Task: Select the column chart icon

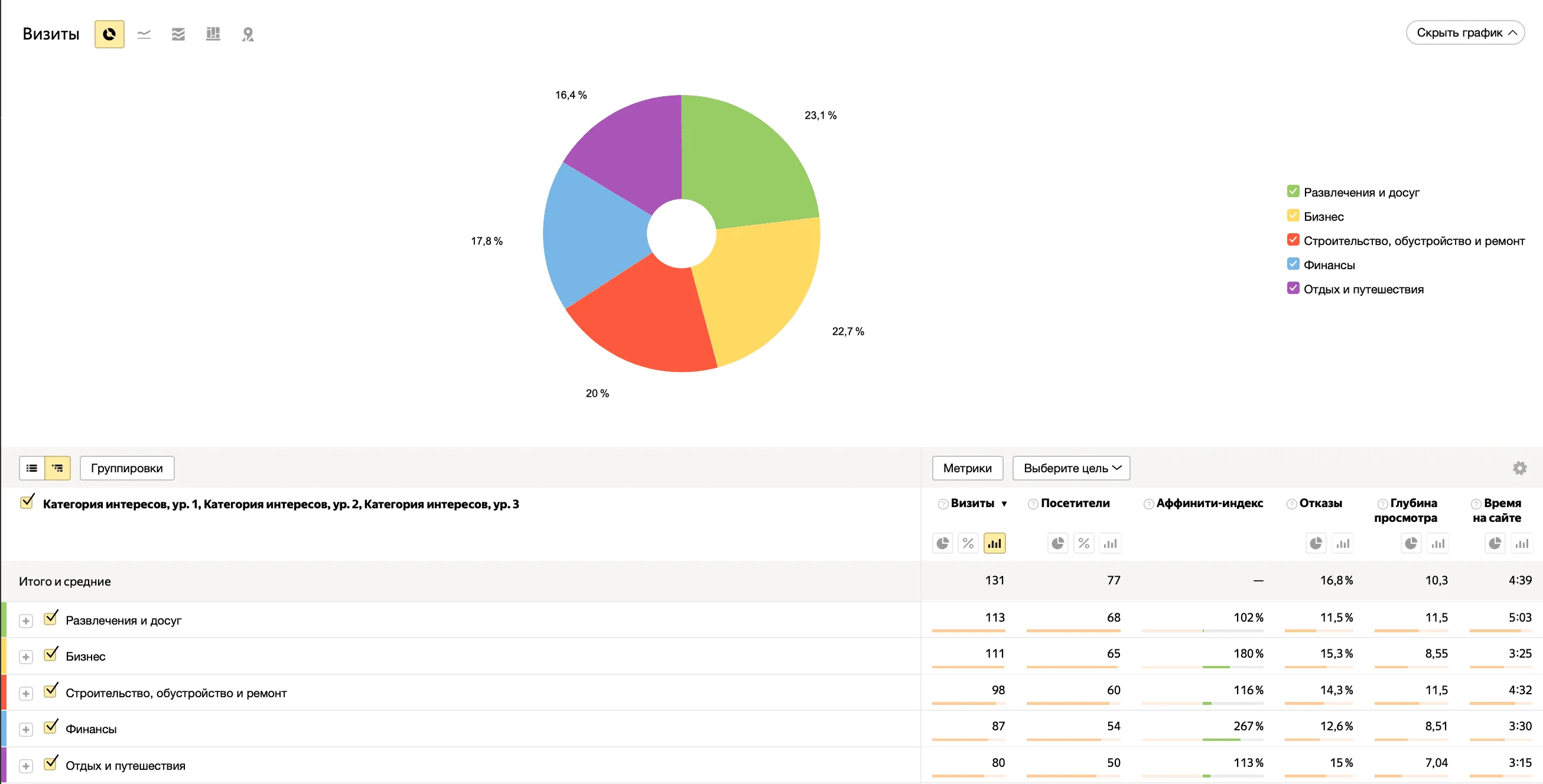Action: [213, 34]
